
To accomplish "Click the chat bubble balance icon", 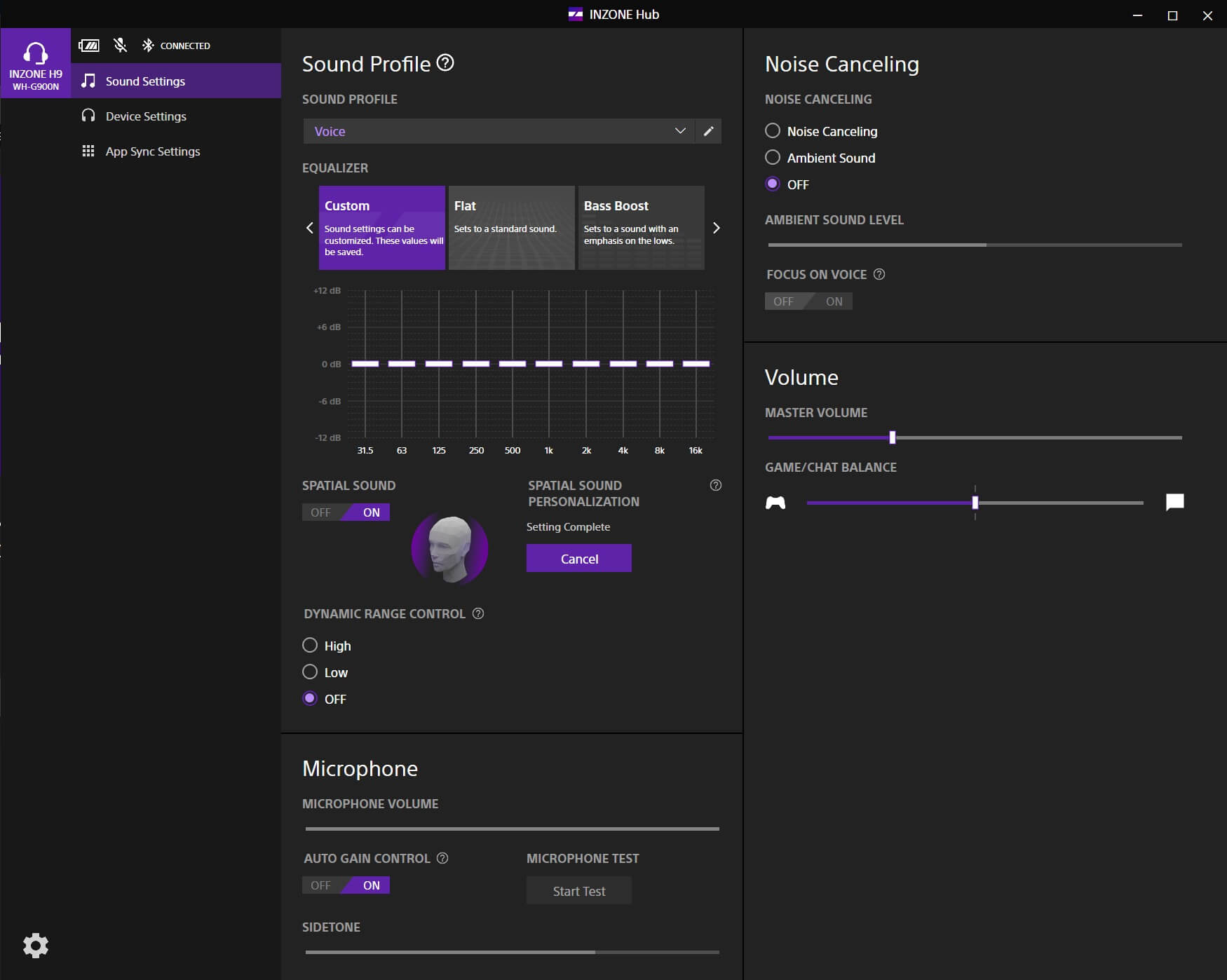I will 1174,502.
